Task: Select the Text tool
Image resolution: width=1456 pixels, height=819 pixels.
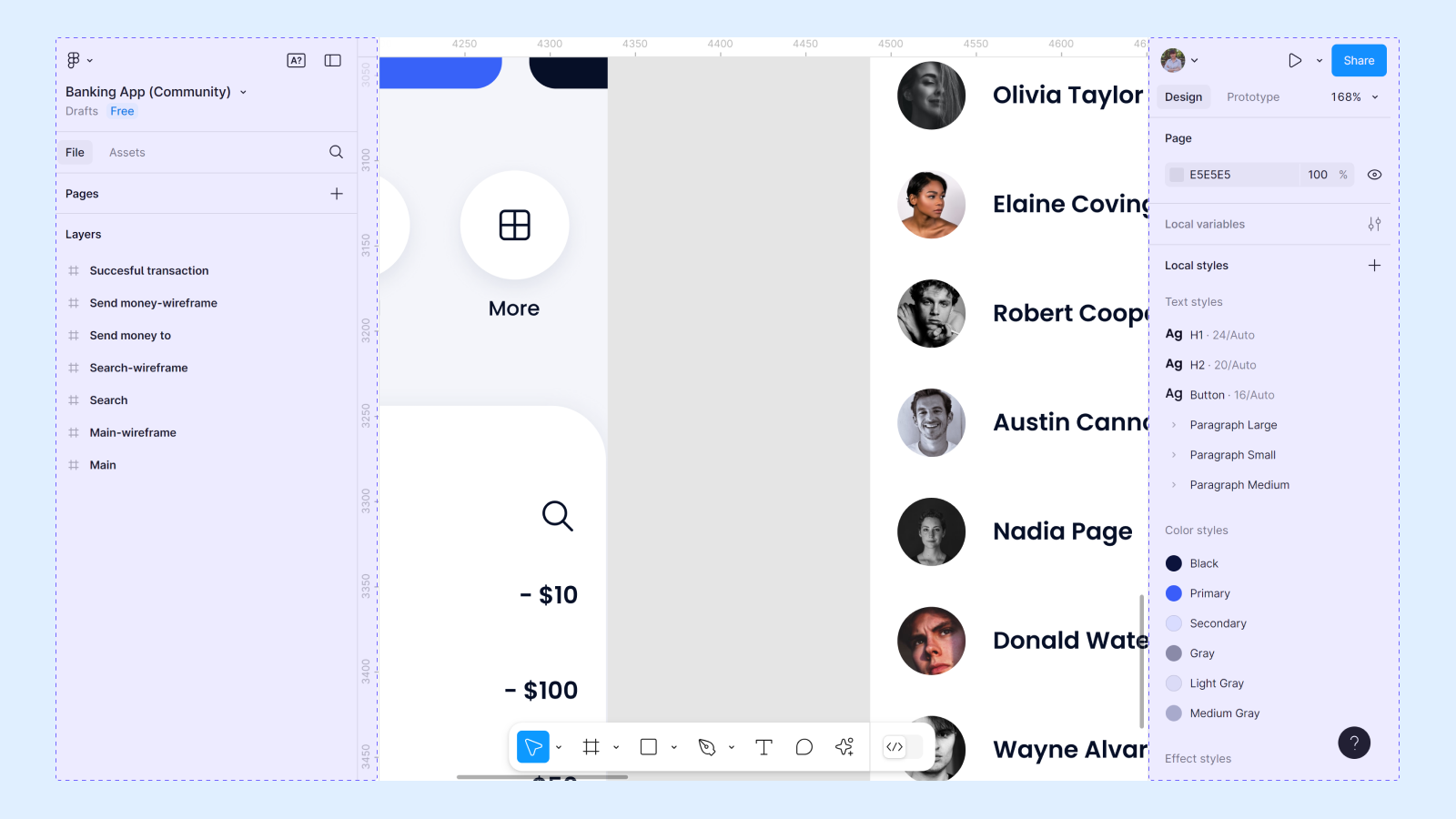Action: point(763,746)
